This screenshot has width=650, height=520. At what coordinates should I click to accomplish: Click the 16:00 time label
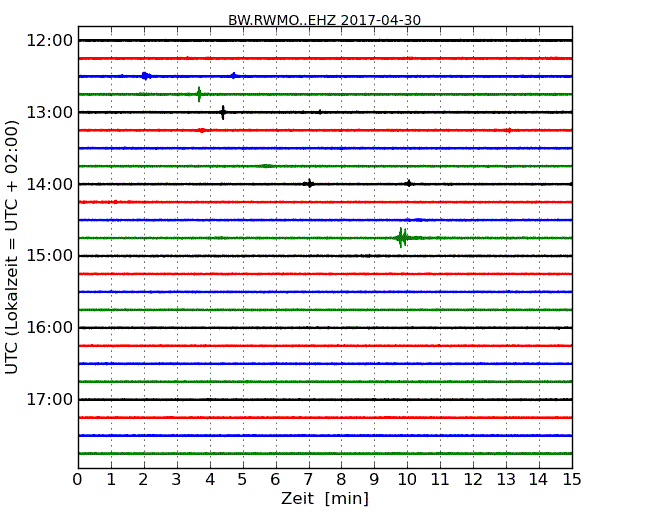pos(49,328)
